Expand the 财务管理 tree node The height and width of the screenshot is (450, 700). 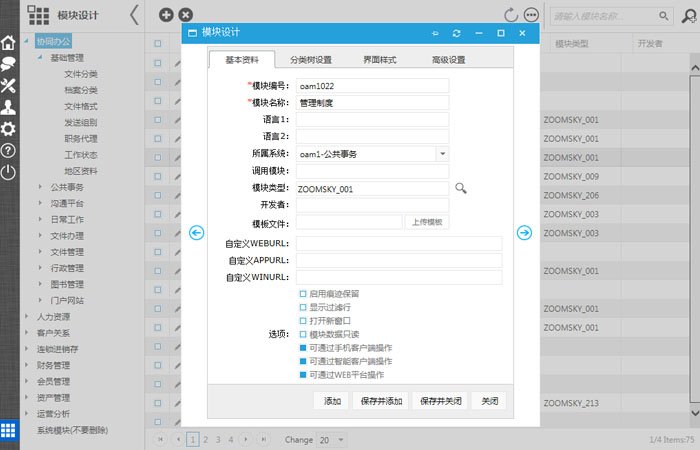26,365
